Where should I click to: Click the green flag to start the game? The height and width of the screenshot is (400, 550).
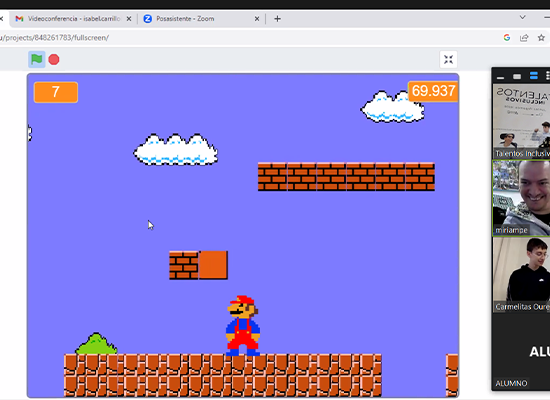coord(36,59)
